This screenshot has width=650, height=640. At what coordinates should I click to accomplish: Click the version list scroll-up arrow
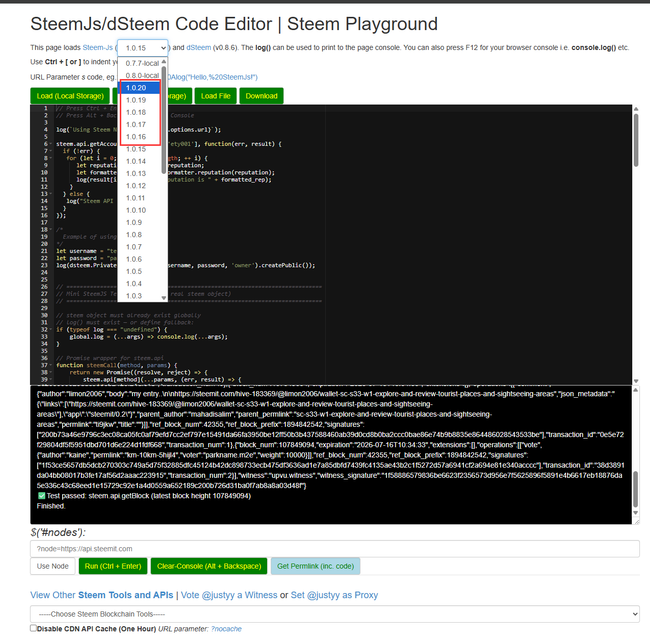coord(164,61)
